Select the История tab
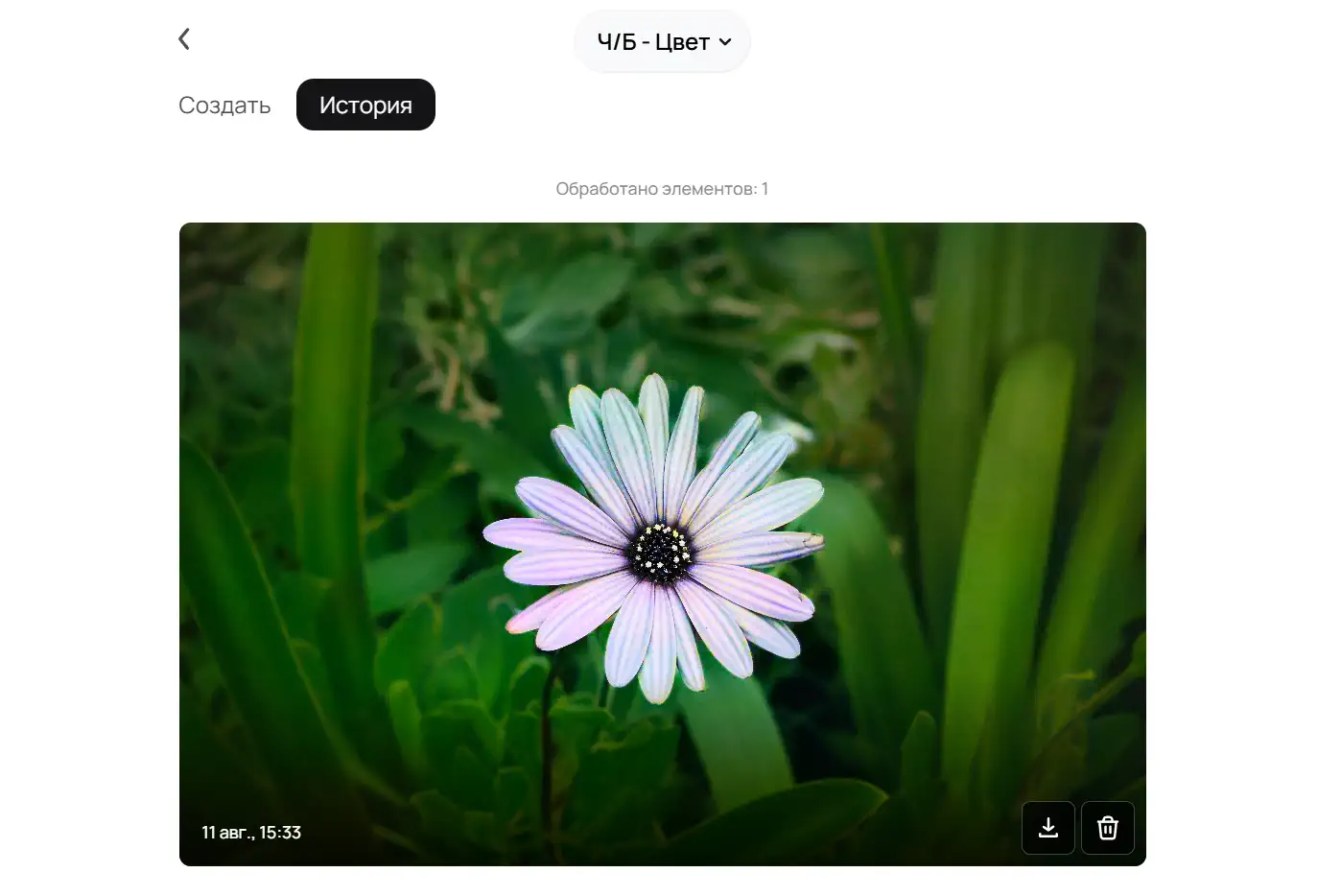 [x=365, y=105]
